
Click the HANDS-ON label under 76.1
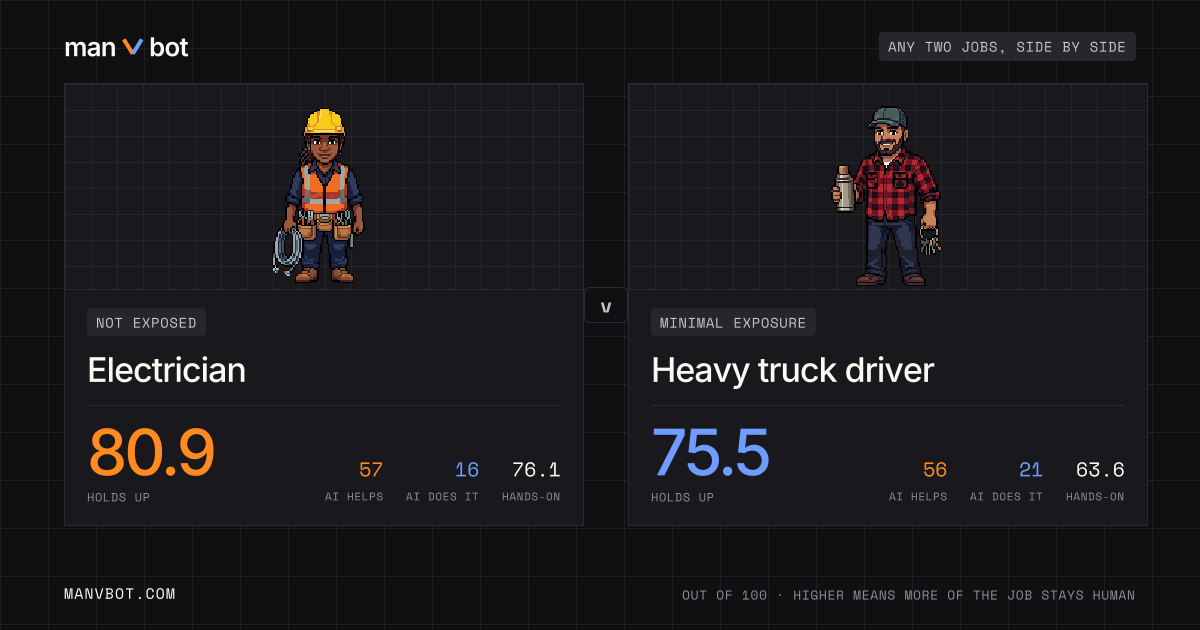point(531,497)
